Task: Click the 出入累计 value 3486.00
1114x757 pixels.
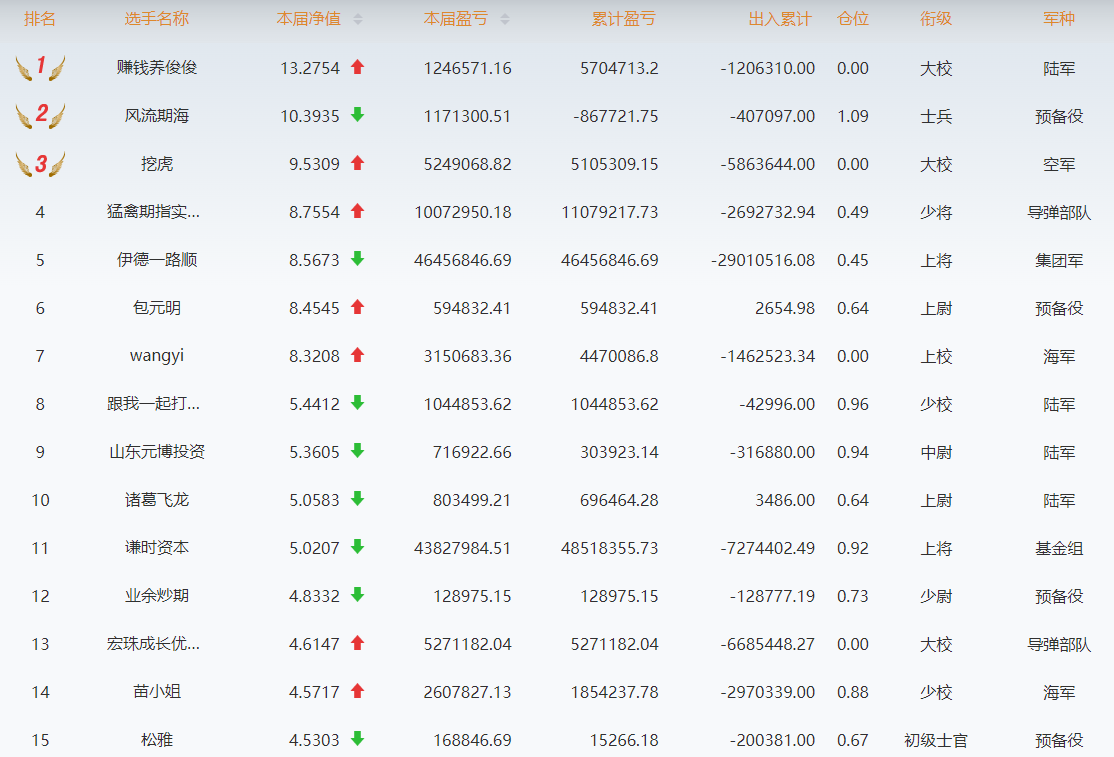Action: pyautogui.click(x=784, y=500)
